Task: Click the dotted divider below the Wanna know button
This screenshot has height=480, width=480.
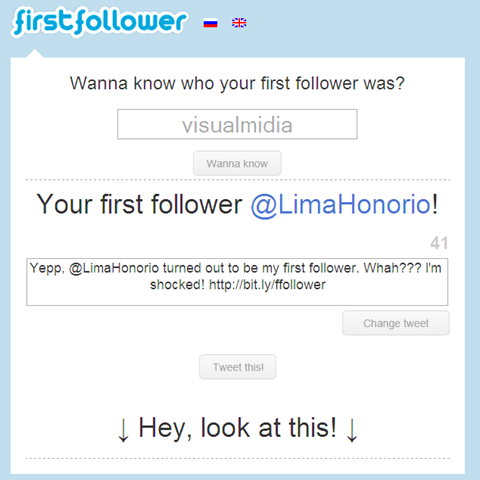Action: 237,180
